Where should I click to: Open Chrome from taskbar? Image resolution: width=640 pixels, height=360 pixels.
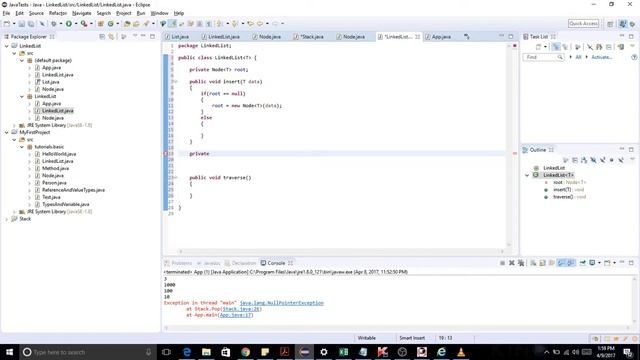coord(245,352)
